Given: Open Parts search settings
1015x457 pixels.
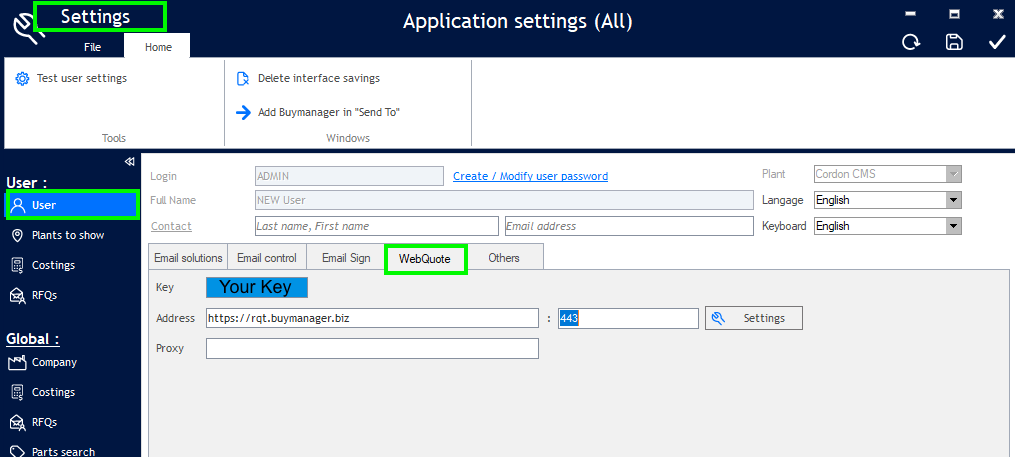Looking at the screenshot, I should tap(63, 451).
